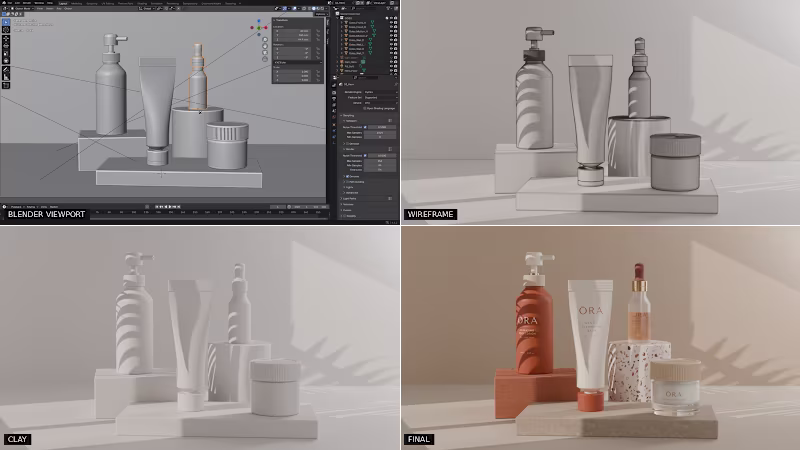
Task: Open the Modifiers properties tab icon
Action: click(334, 131)
